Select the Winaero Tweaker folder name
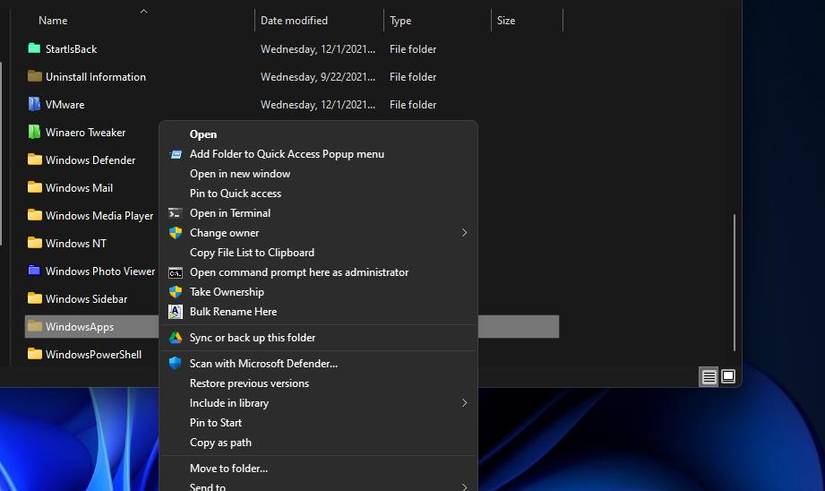 click(85, 133)
